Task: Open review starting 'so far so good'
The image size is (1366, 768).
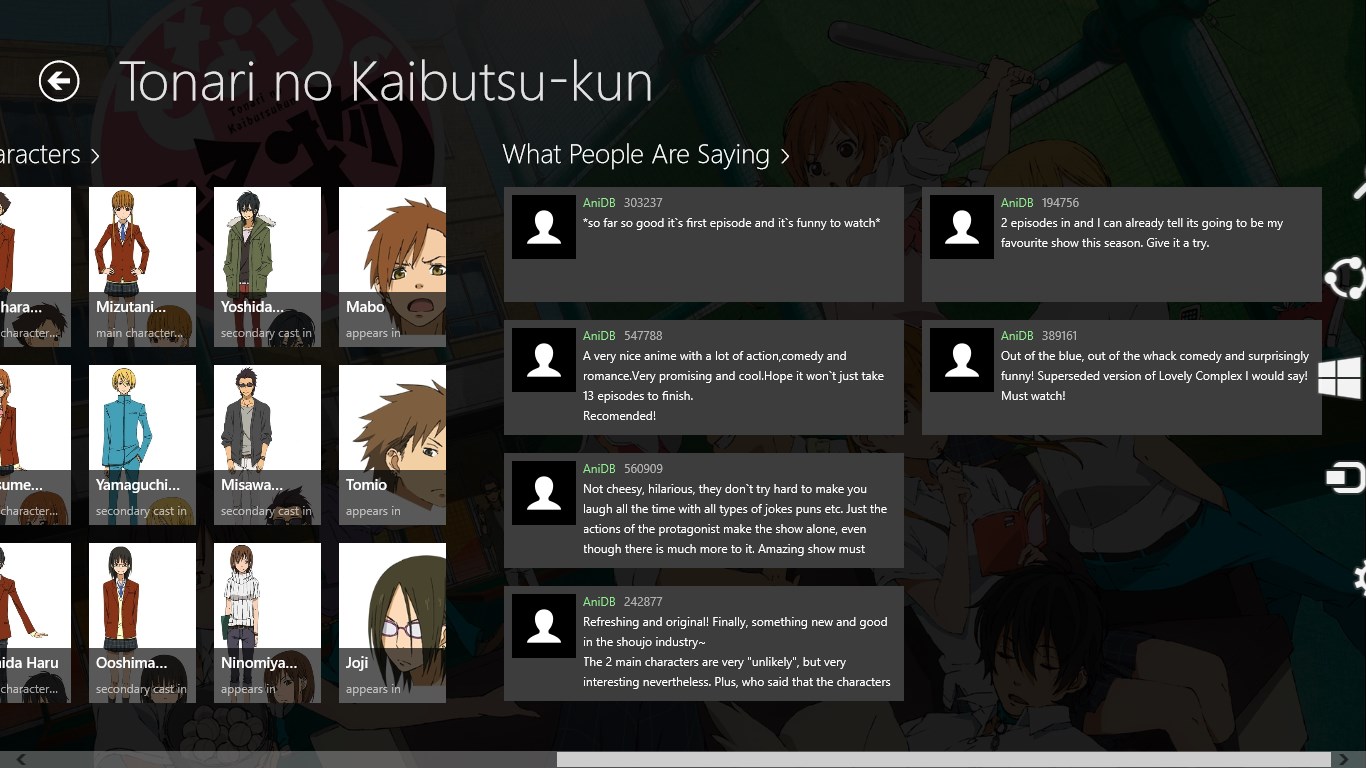Action: [704, 244]
